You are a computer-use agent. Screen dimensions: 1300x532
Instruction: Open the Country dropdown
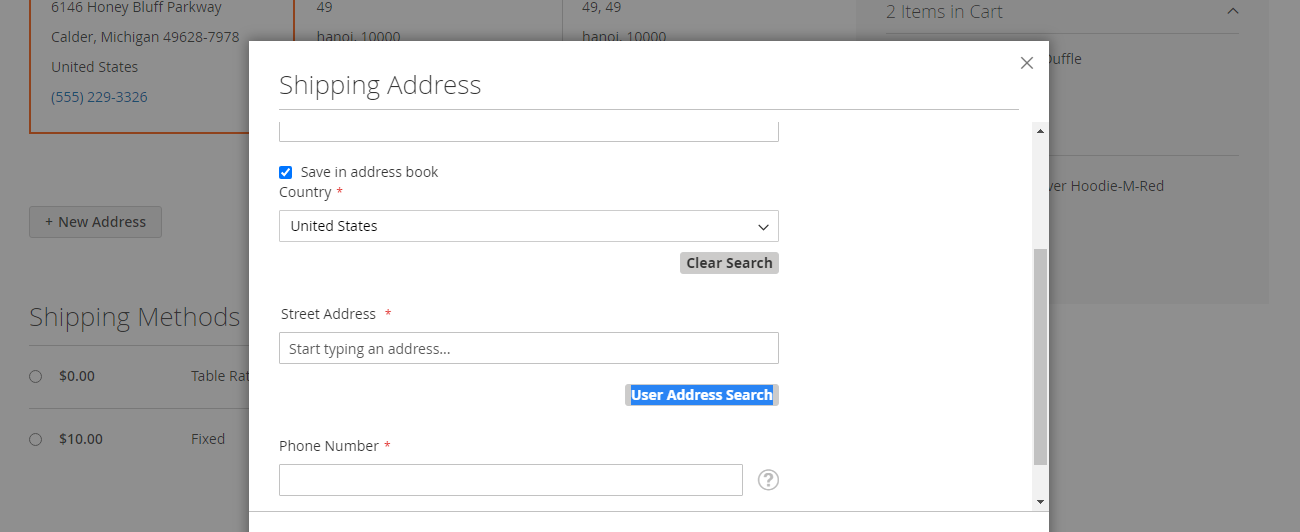528,226
